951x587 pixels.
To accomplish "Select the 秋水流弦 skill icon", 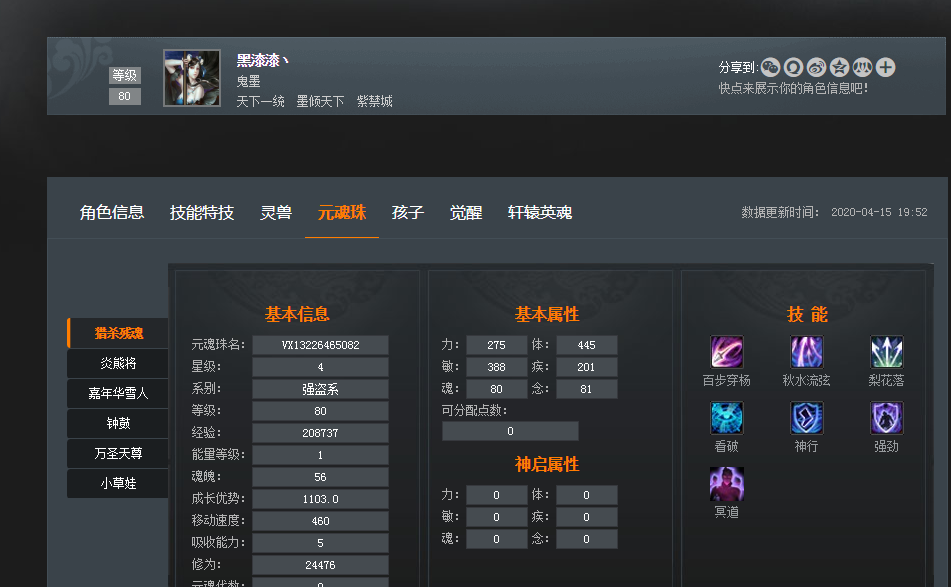I will click(x=807, y=352).
